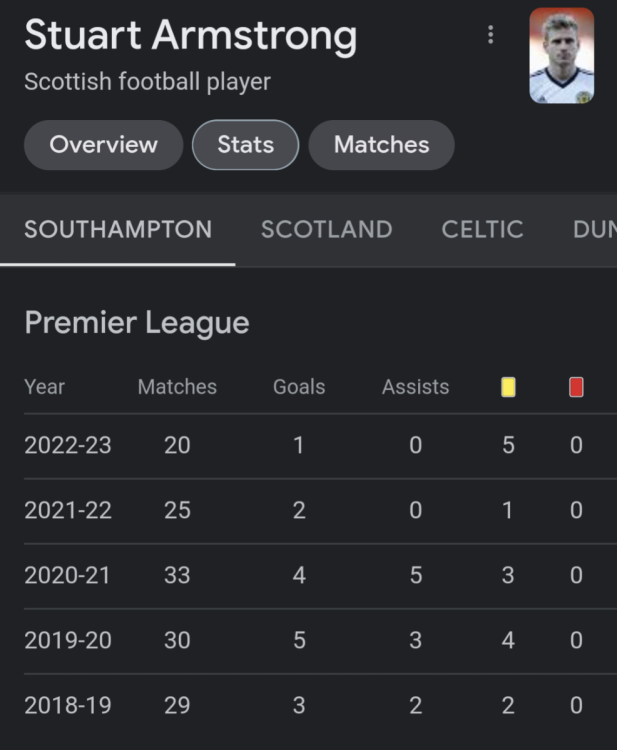Click the Year column header
This screenshot has width=617, height=750.
pyautogui.click(x=44, y=387)
